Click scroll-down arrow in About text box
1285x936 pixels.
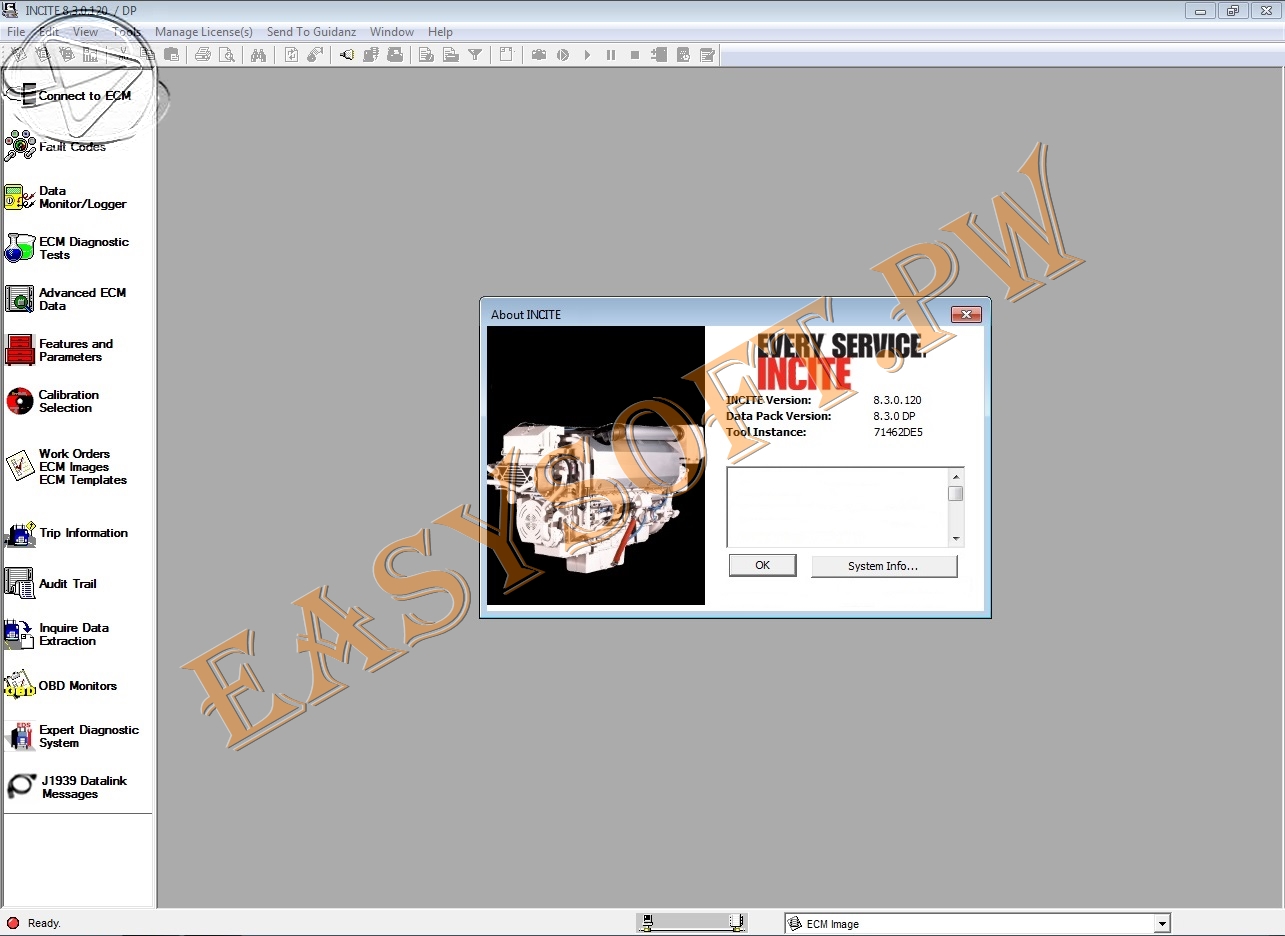pyautogui.click(x=956, y=539)
